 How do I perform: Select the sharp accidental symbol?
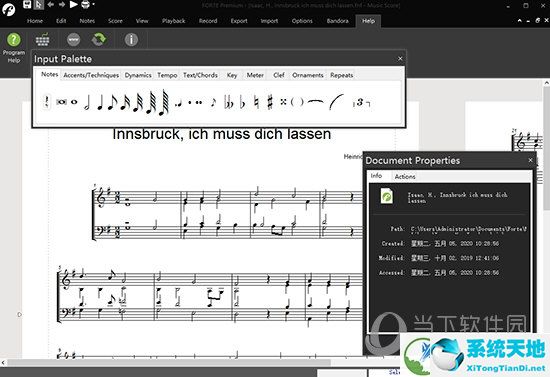(x=270, y=102)
